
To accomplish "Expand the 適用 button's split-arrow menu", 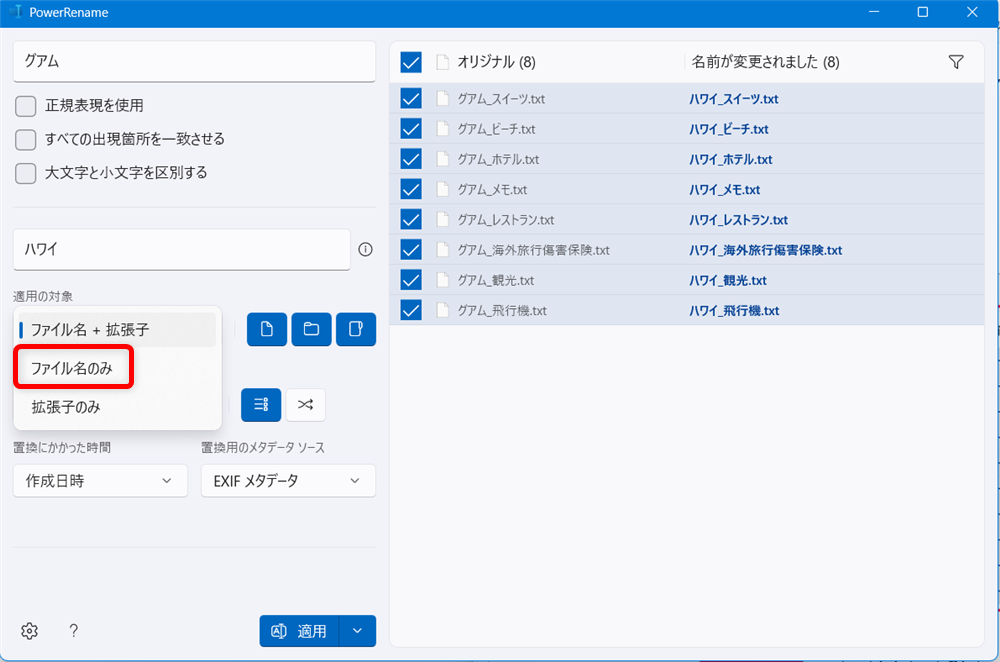I will [x=357, y=631].
